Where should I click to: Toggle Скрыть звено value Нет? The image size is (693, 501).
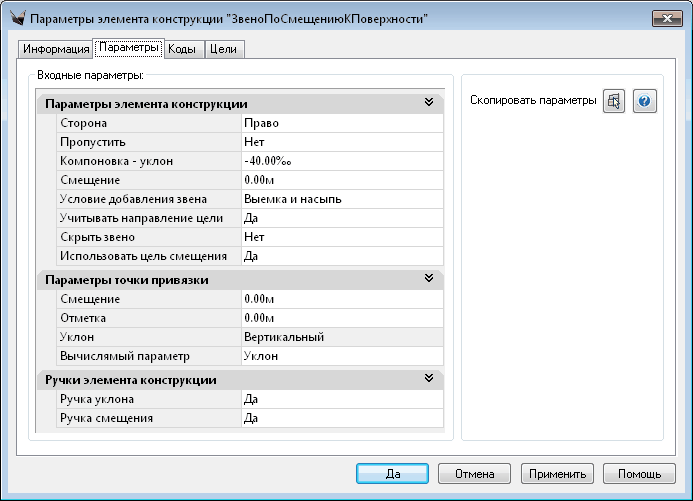[340, 236]
